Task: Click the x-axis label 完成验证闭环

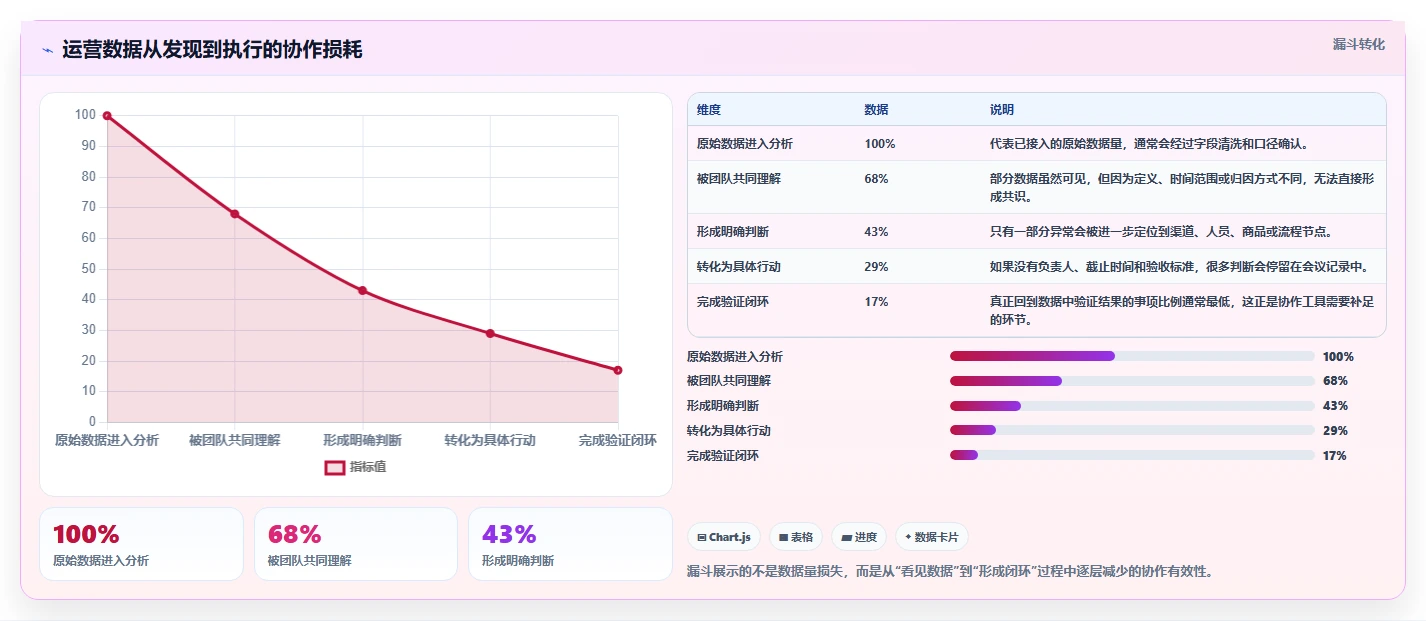Action: pyautogui.click(x=618, y=441)
